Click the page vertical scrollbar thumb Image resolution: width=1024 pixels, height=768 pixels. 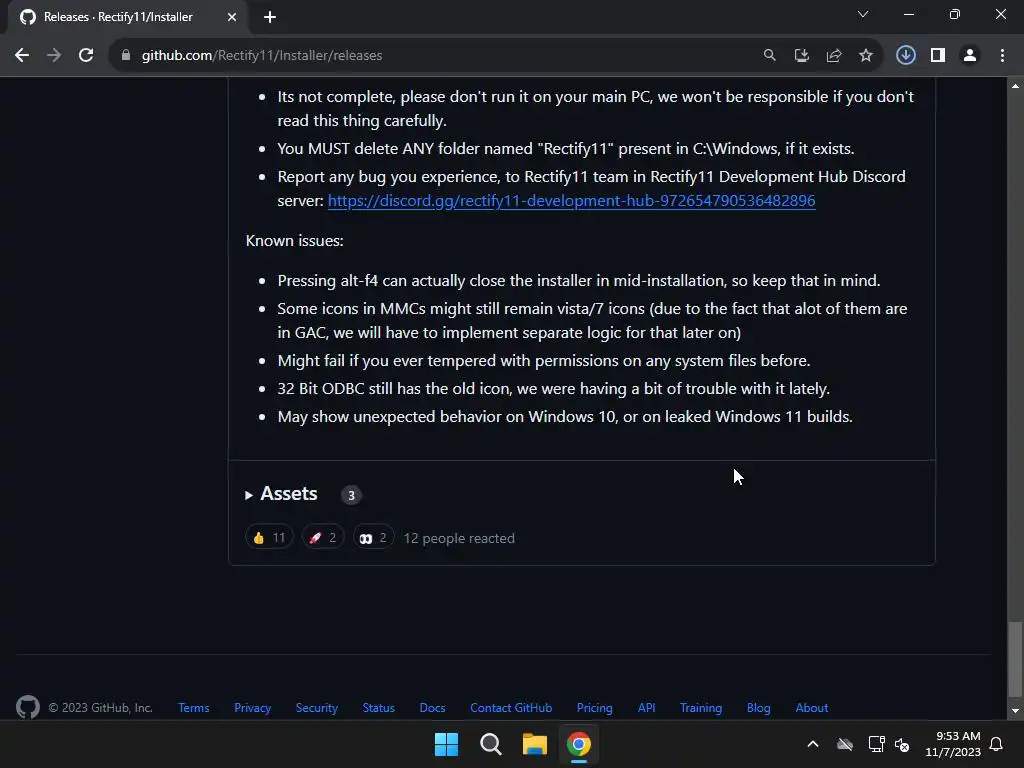1015,660
